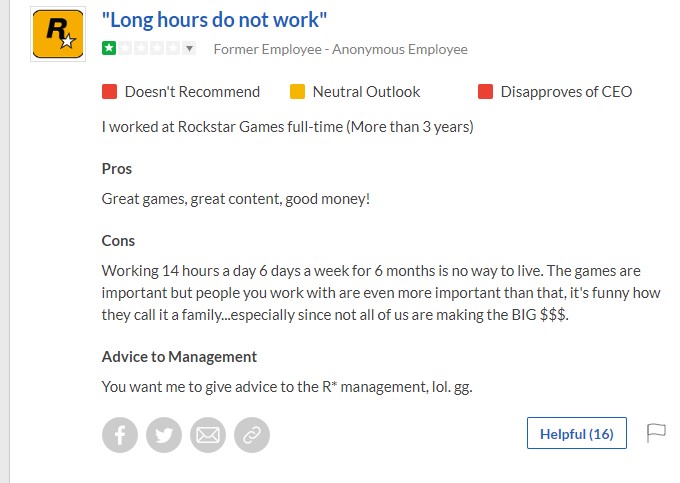Share review via Facebook icon
680x483 pixels.
[120, 435]
